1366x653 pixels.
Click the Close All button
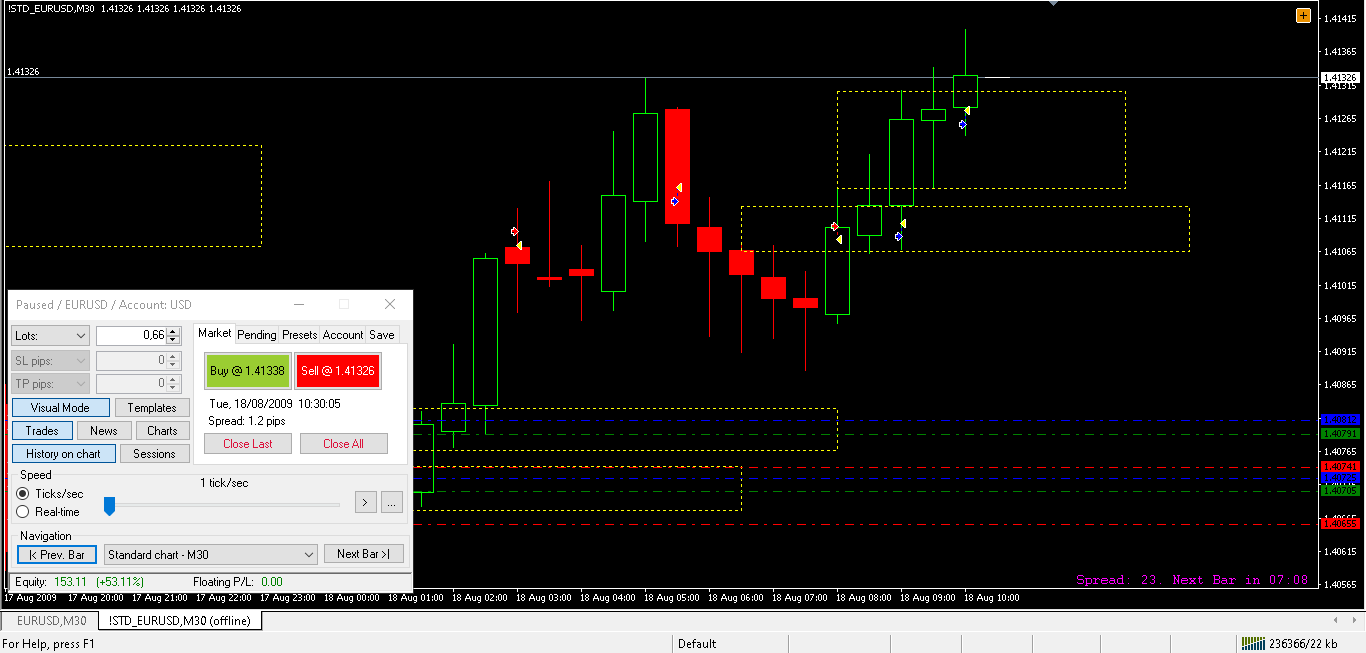[x=343, y=444]
